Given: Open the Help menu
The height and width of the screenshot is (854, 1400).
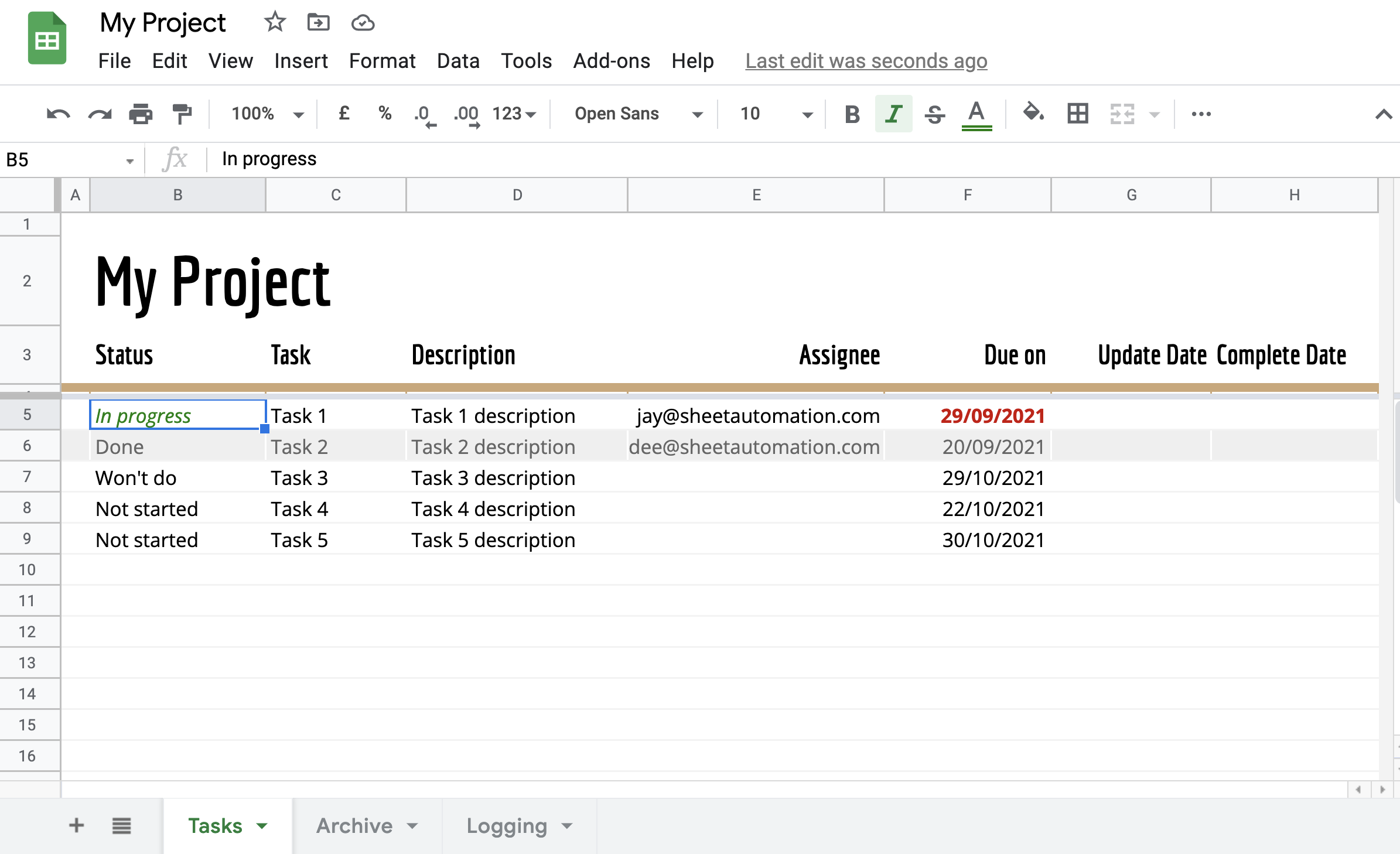Looking at the screenshot, I should coord(692,61).
